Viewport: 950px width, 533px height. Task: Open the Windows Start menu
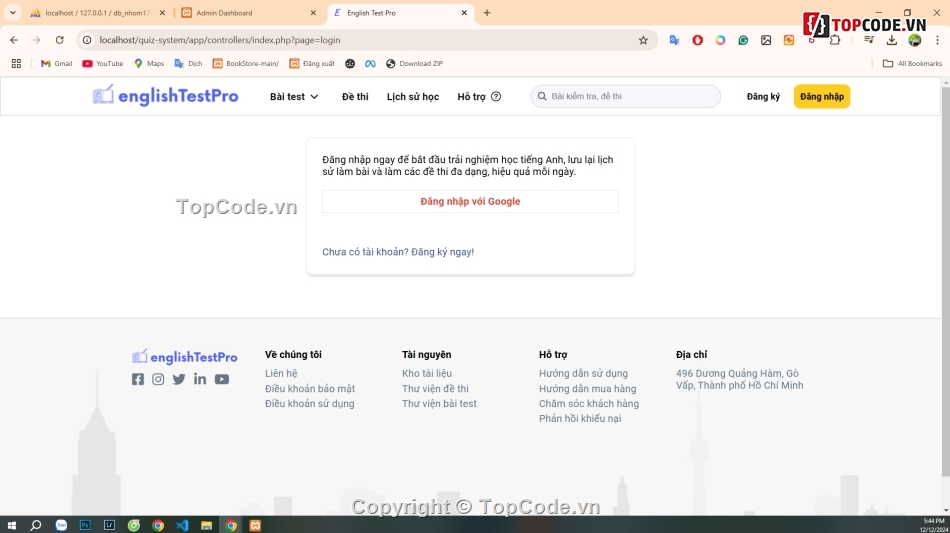11,525
